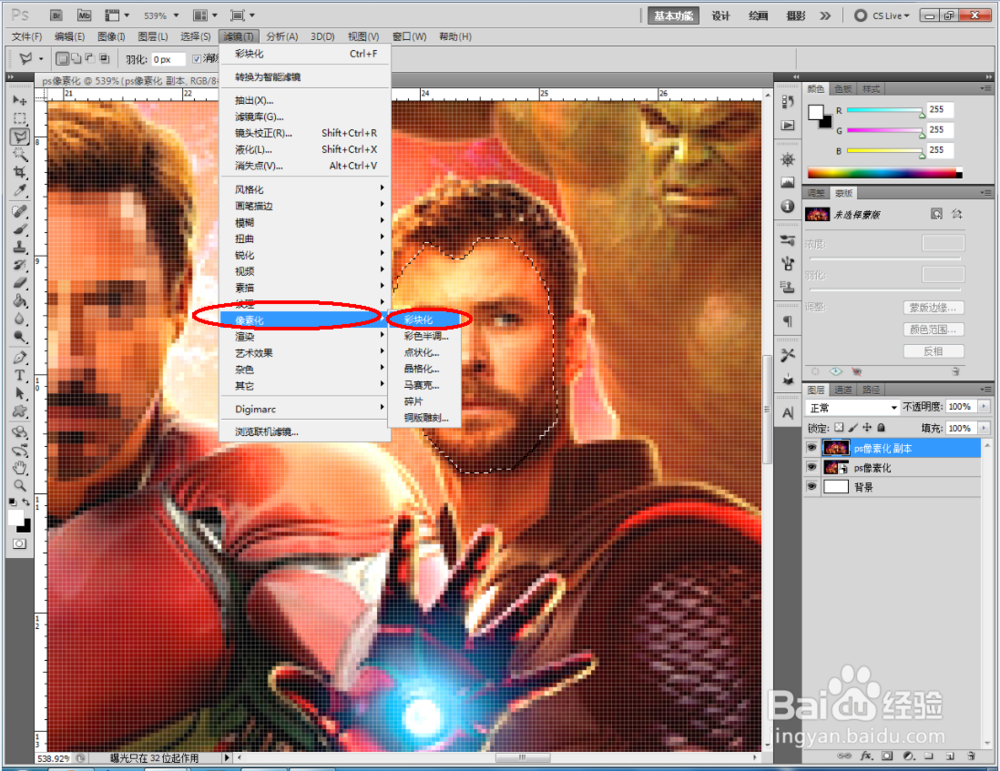Hide the ps像素化 副本 layer

[x=811, y=448]
